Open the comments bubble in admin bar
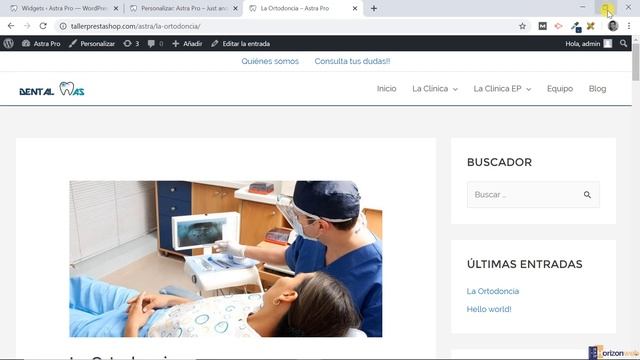 (155, 44)
